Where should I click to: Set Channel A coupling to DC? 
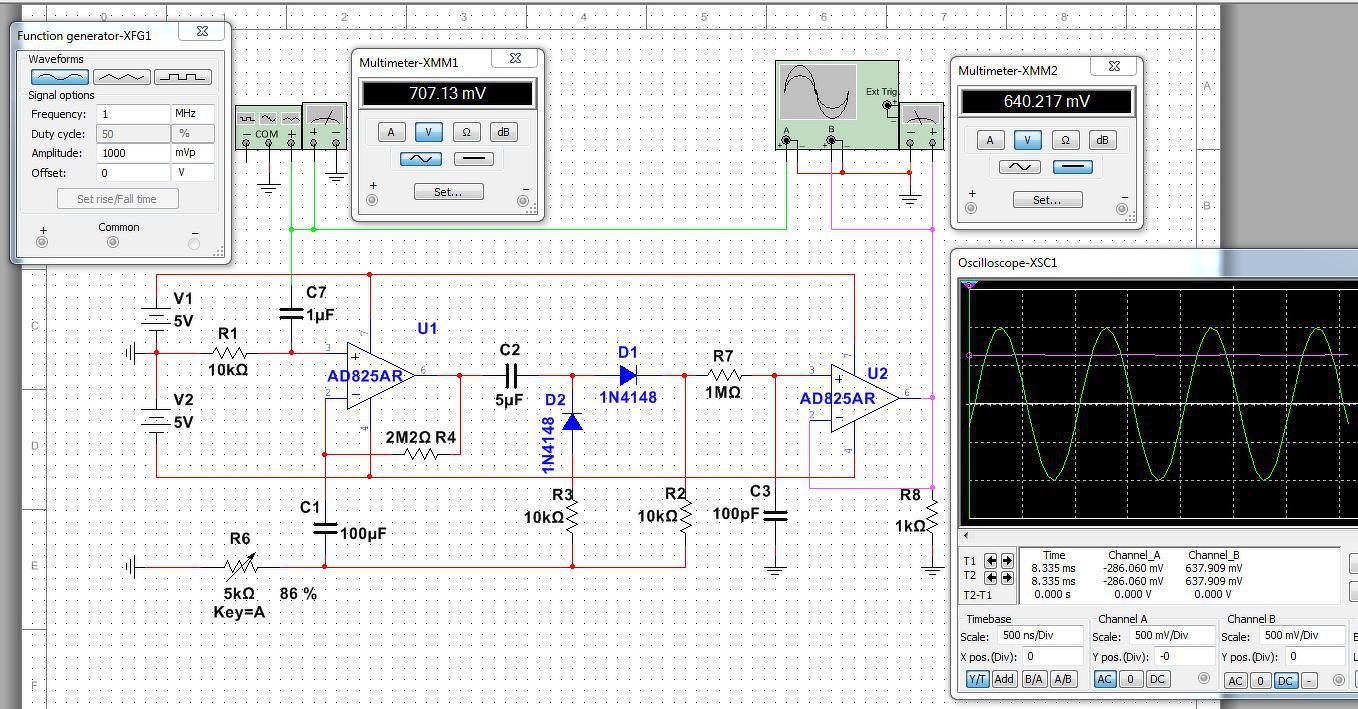point(1157,679)
